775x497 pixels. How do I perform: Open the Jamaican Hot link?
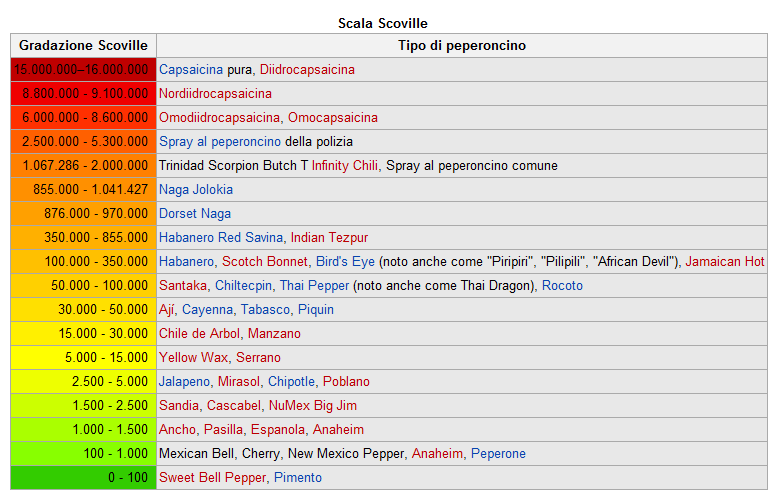pos(725,262)
